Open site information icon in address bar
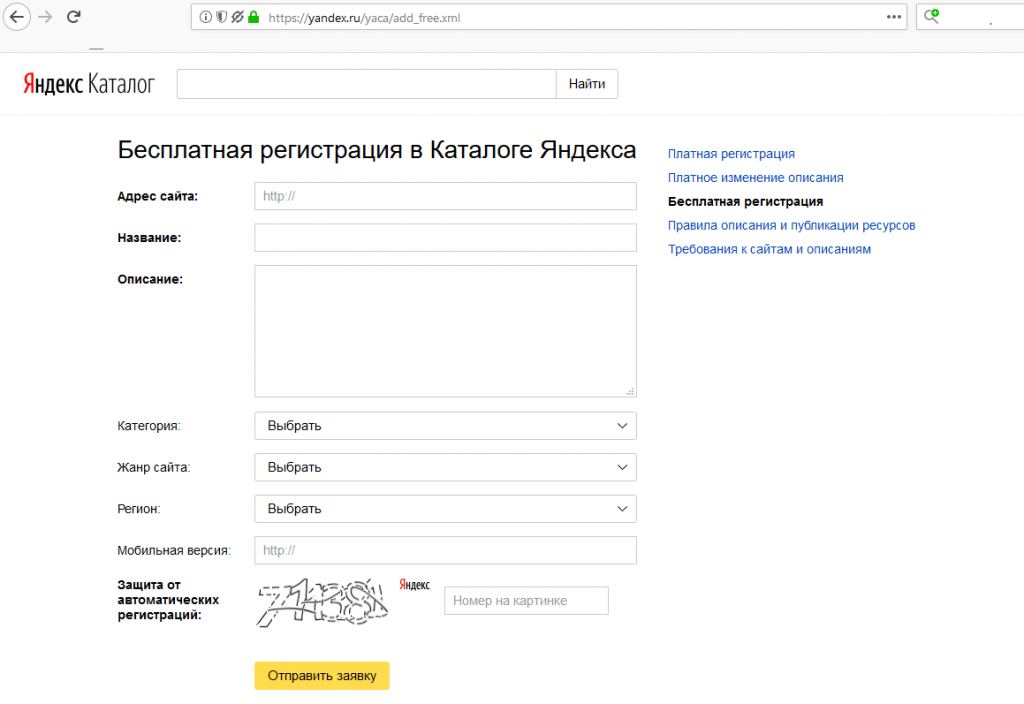This screenshot has height=704, width=1024. (x=206, y=18)
